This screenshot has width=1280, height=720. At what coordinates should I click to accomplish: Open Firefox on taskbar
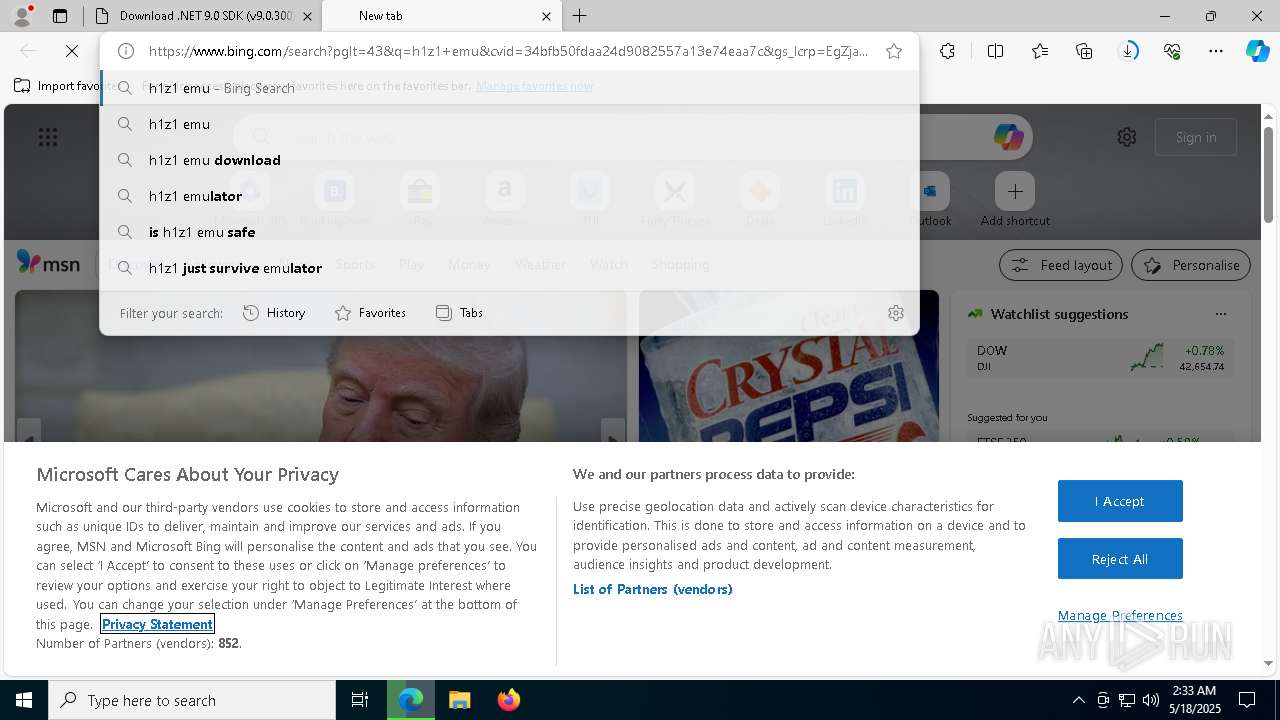508,700
